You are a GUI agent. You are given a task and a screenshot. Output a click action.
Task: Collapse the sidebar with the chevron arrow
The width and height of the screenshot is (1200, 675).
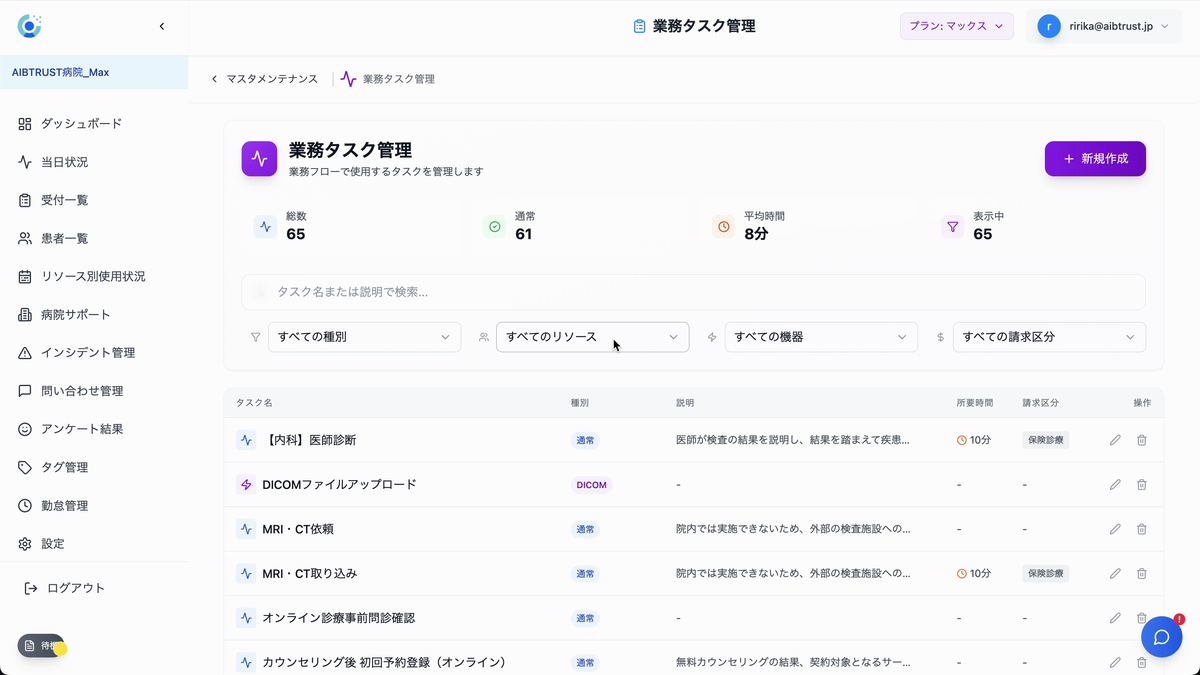point(162,26)
